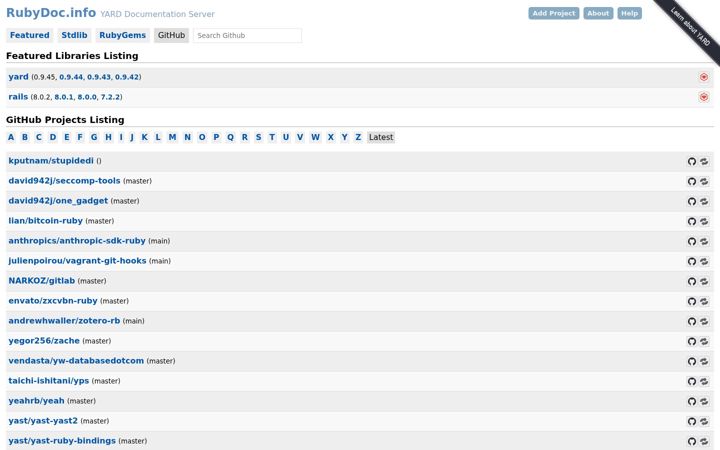GitHub icon for anthropics/anthropic-sdk-ruby
Screen dimensions: 720x450
point(692,241)
